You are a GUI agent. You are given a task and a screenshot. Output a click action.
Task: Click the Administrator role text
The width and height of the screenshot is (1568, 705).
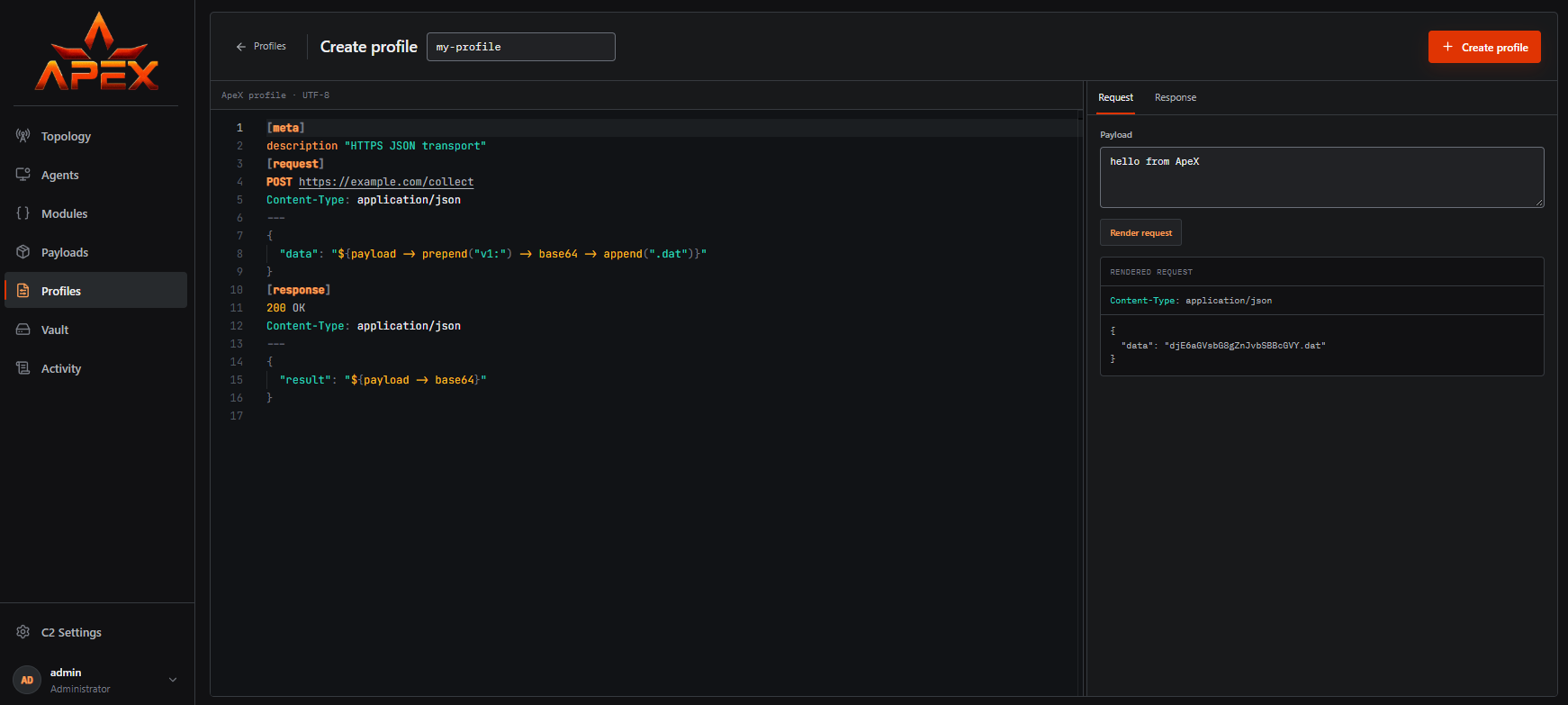80,689
